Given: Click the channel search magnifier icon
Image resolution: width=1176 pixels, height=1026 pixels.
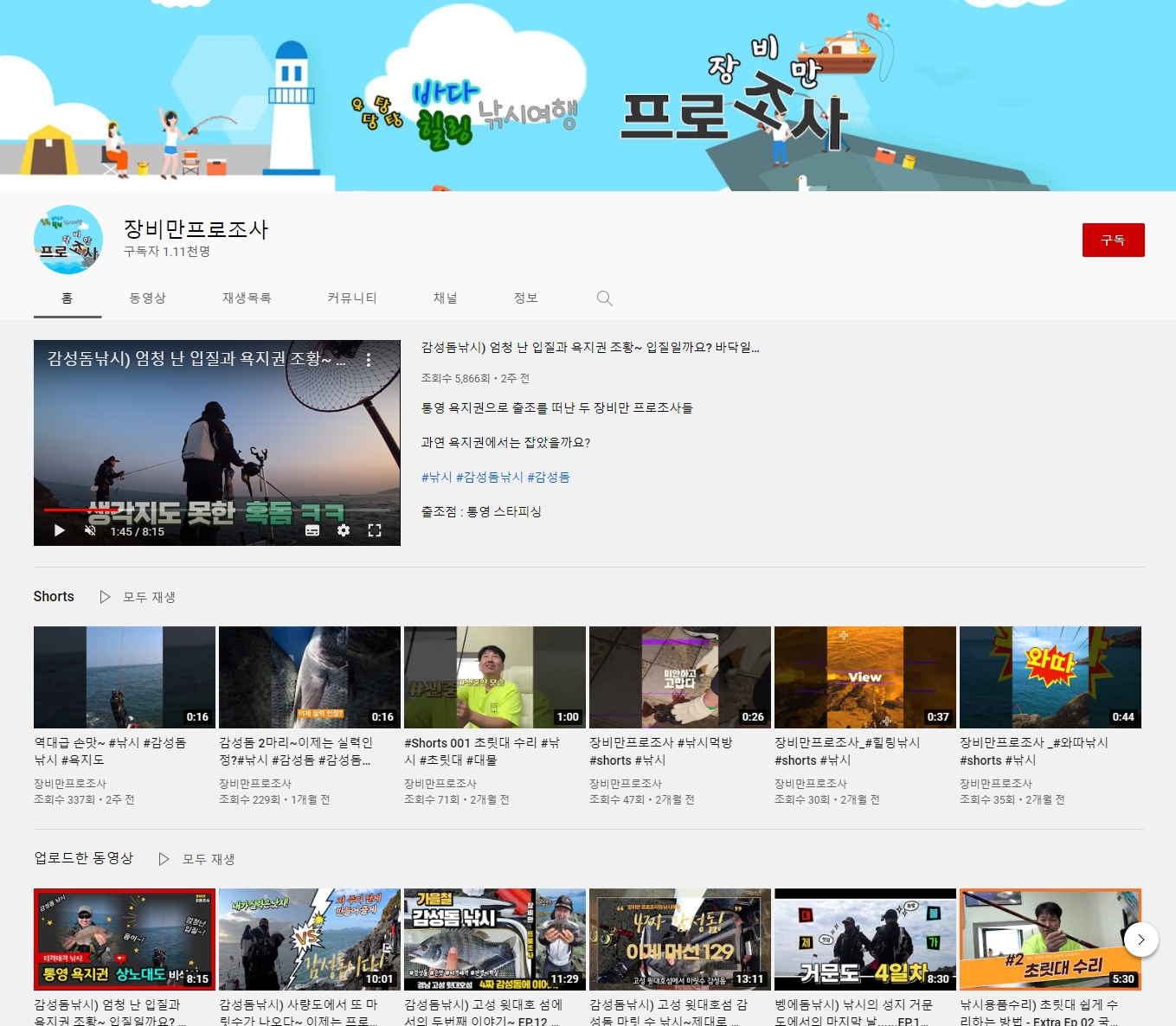Looking at the screenshot, I should click(x=604, y=298).
